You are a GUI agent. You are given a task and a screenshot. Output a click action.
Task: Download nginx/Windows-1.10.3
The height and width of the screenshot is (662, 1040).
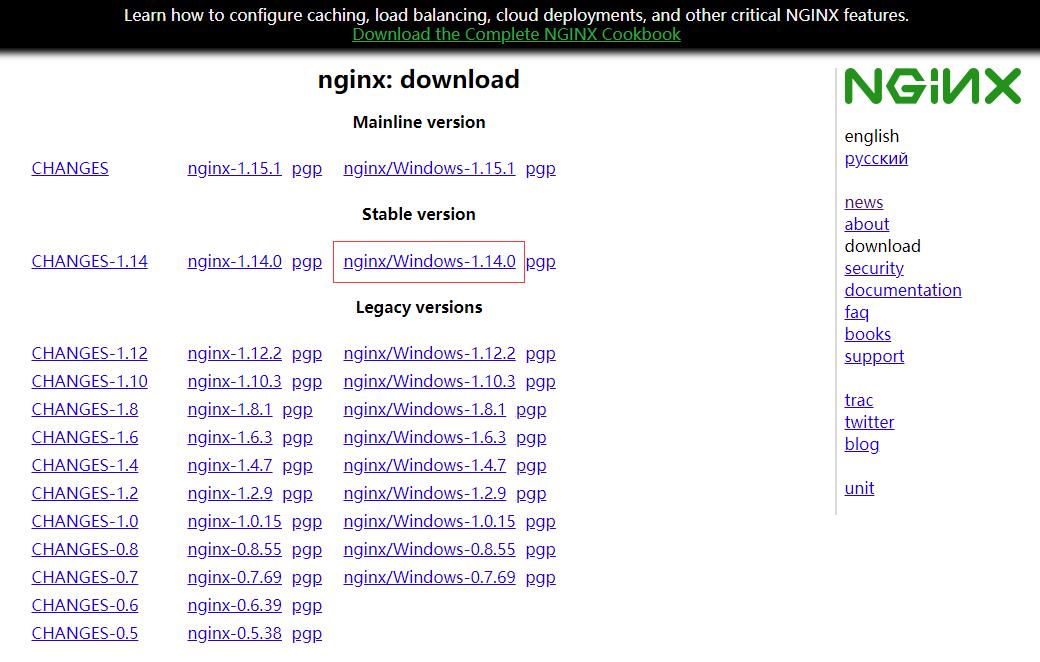click(429, 381)
